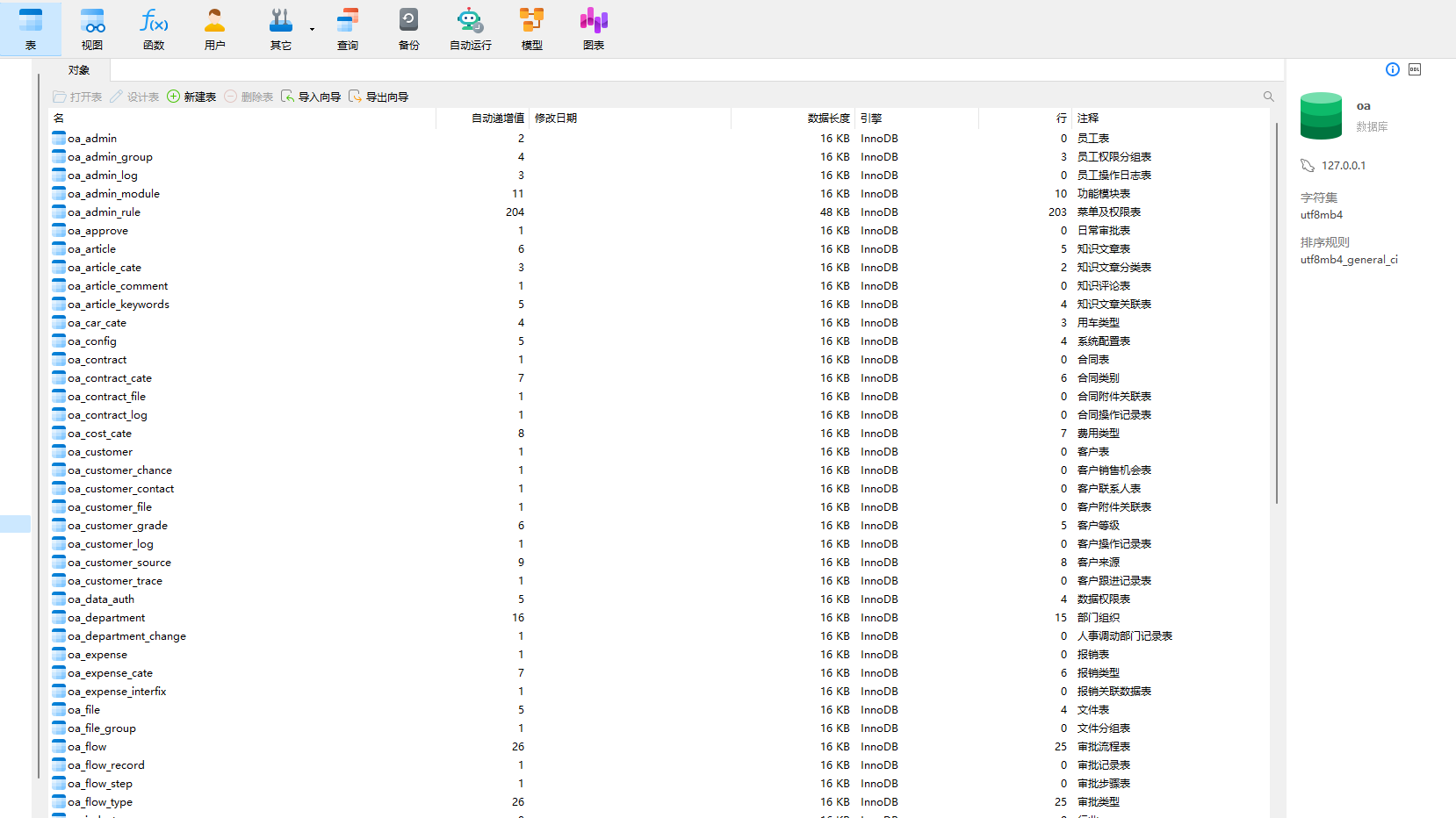Open the Query (查询) toolbar icon
Screen dimensions: 1456x818
(348, 29)
